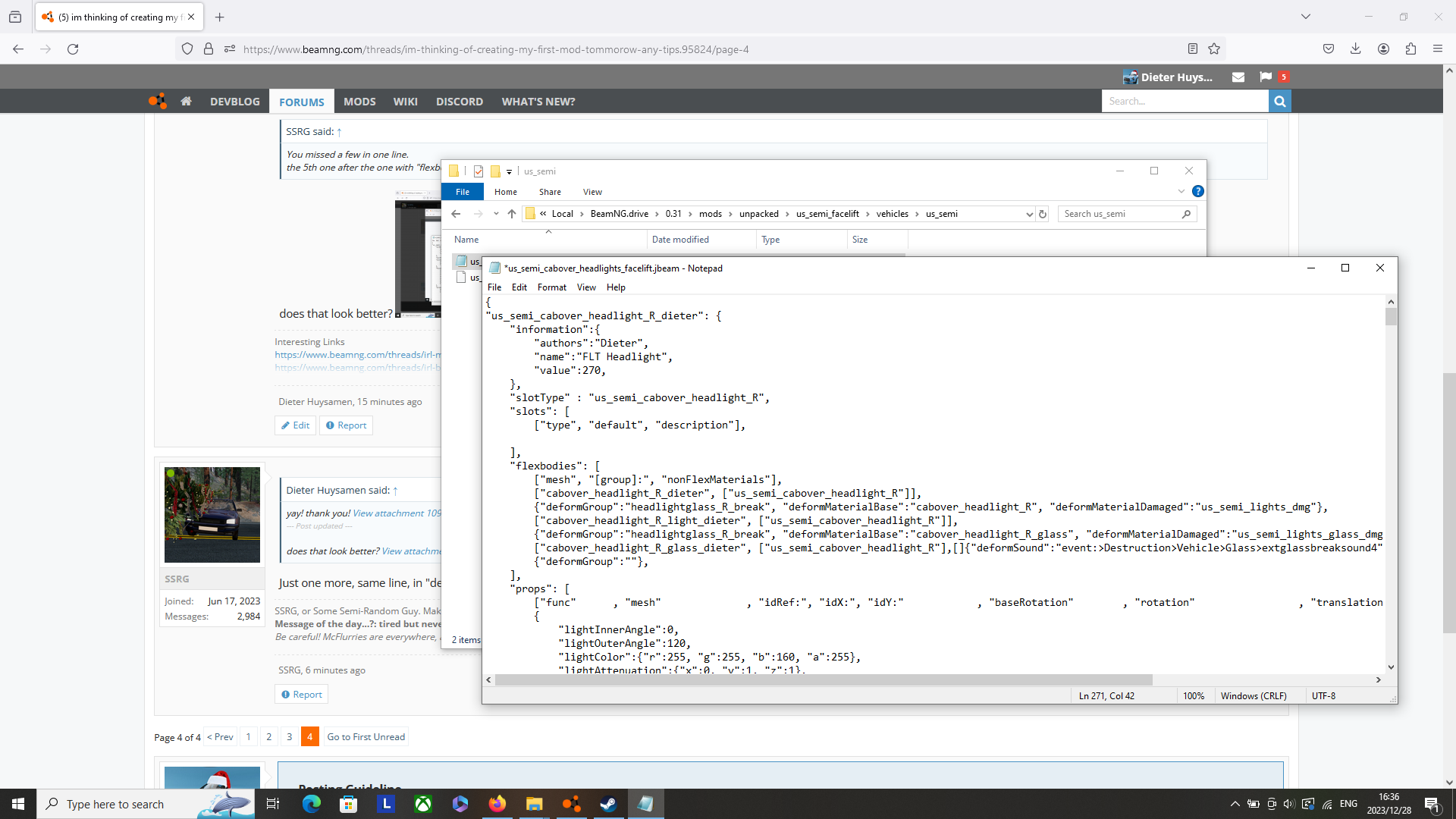Open the Notepad View menu

586,287
